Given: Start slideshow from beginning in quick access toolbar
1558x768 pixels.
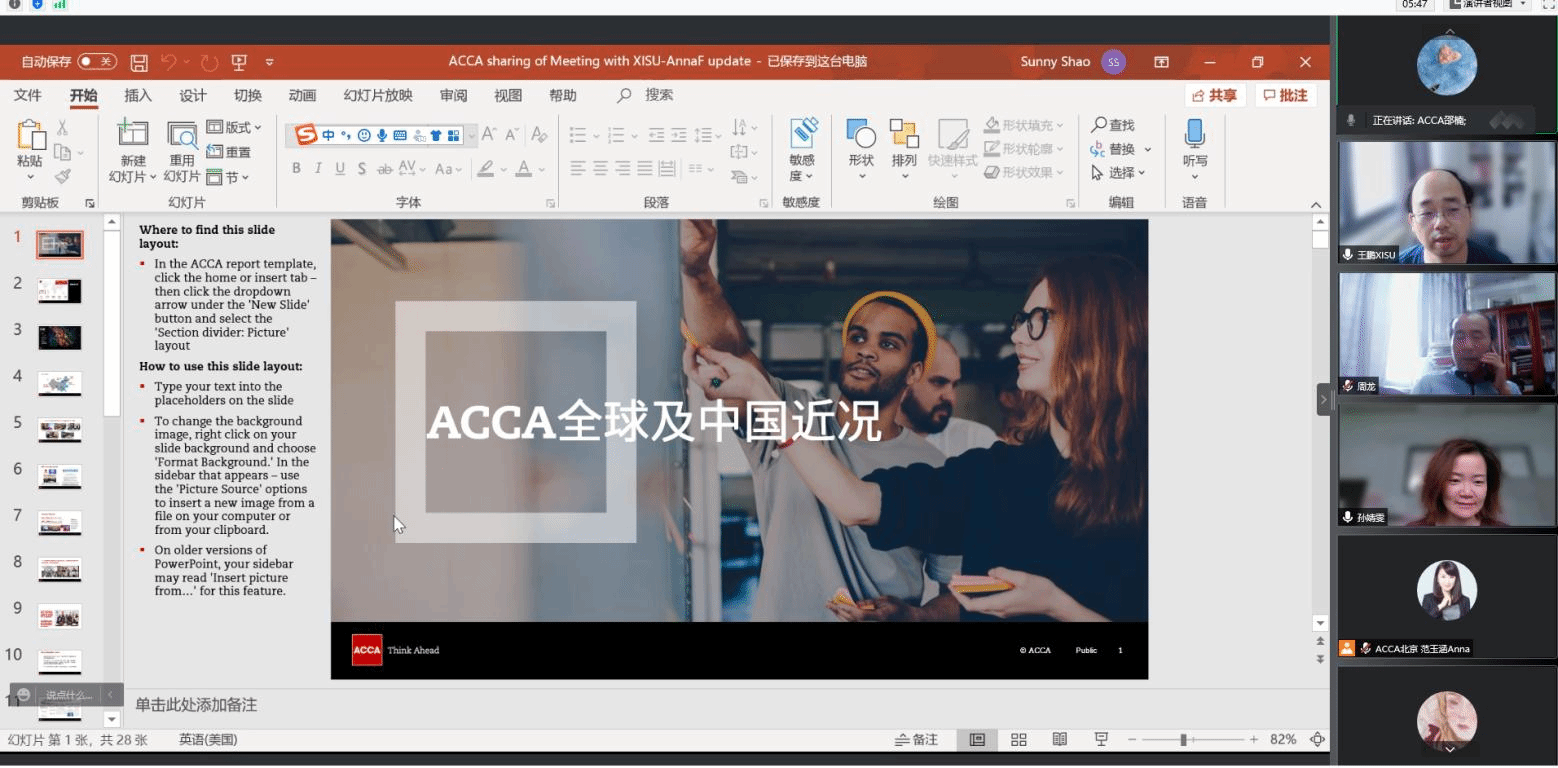Looking at the screenshot, I should coord(239,62).
